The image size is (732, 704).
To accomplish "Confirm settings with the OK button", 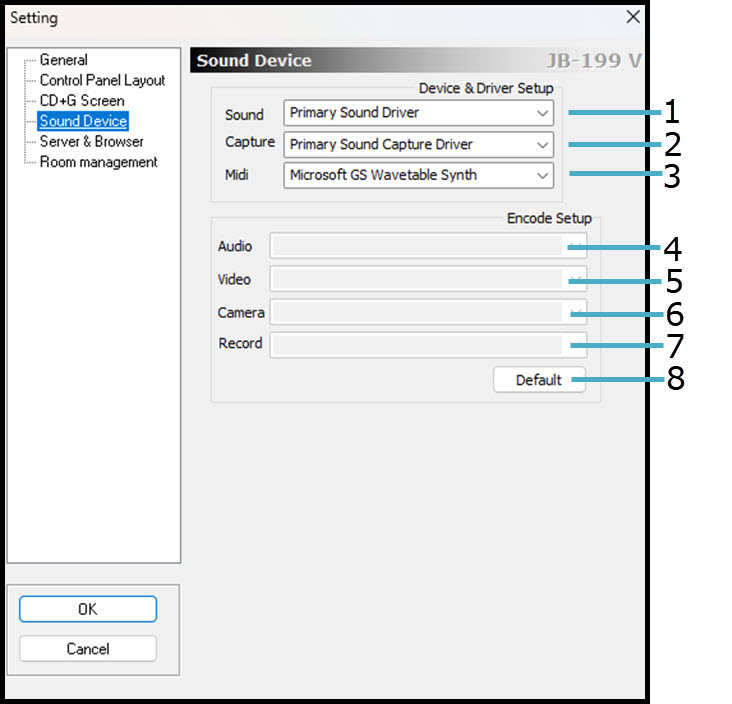I will click(88, 609).
